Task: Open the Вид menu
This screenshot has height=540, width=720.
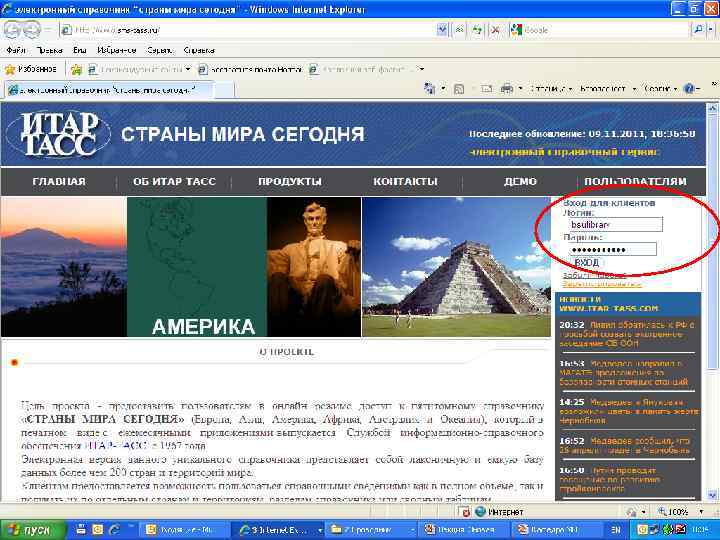Action: tap(79, 50)
